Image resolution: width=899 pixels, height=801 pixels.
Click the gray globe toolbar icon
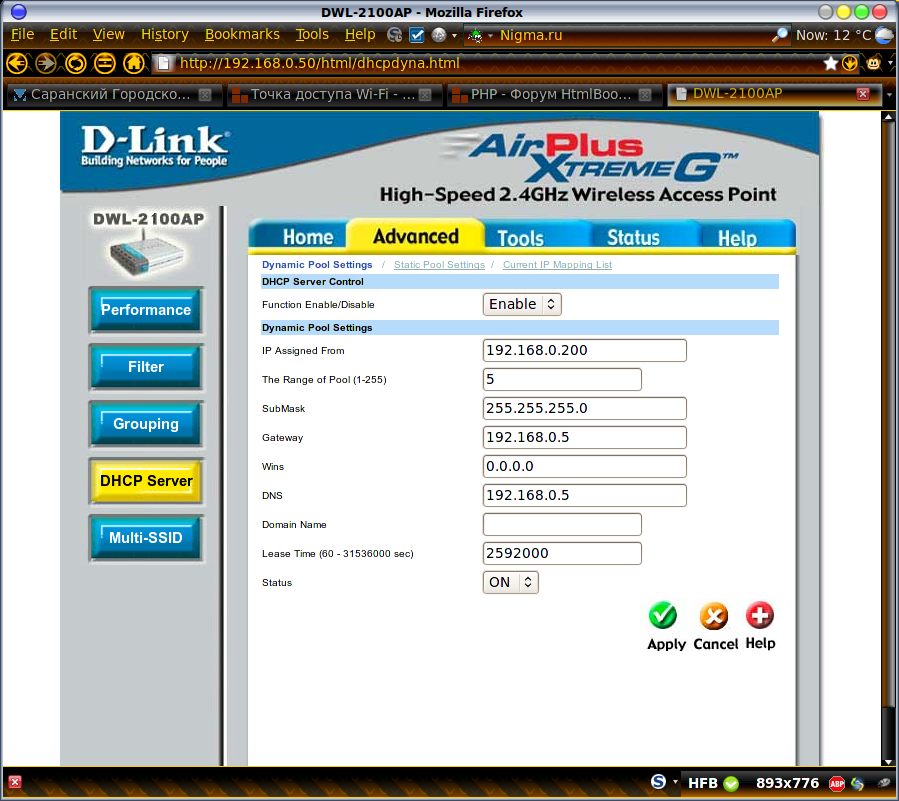(439, 35)
